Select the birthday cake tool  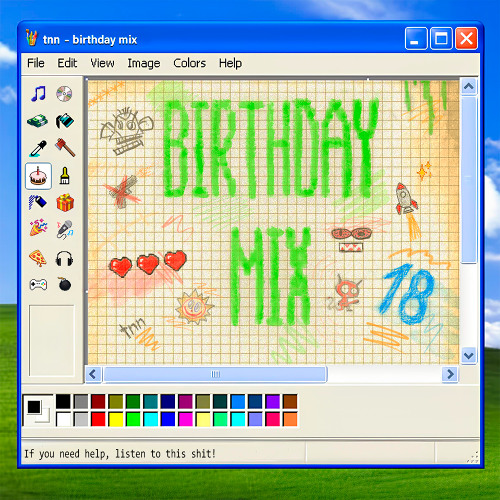(x=38, y=176)
